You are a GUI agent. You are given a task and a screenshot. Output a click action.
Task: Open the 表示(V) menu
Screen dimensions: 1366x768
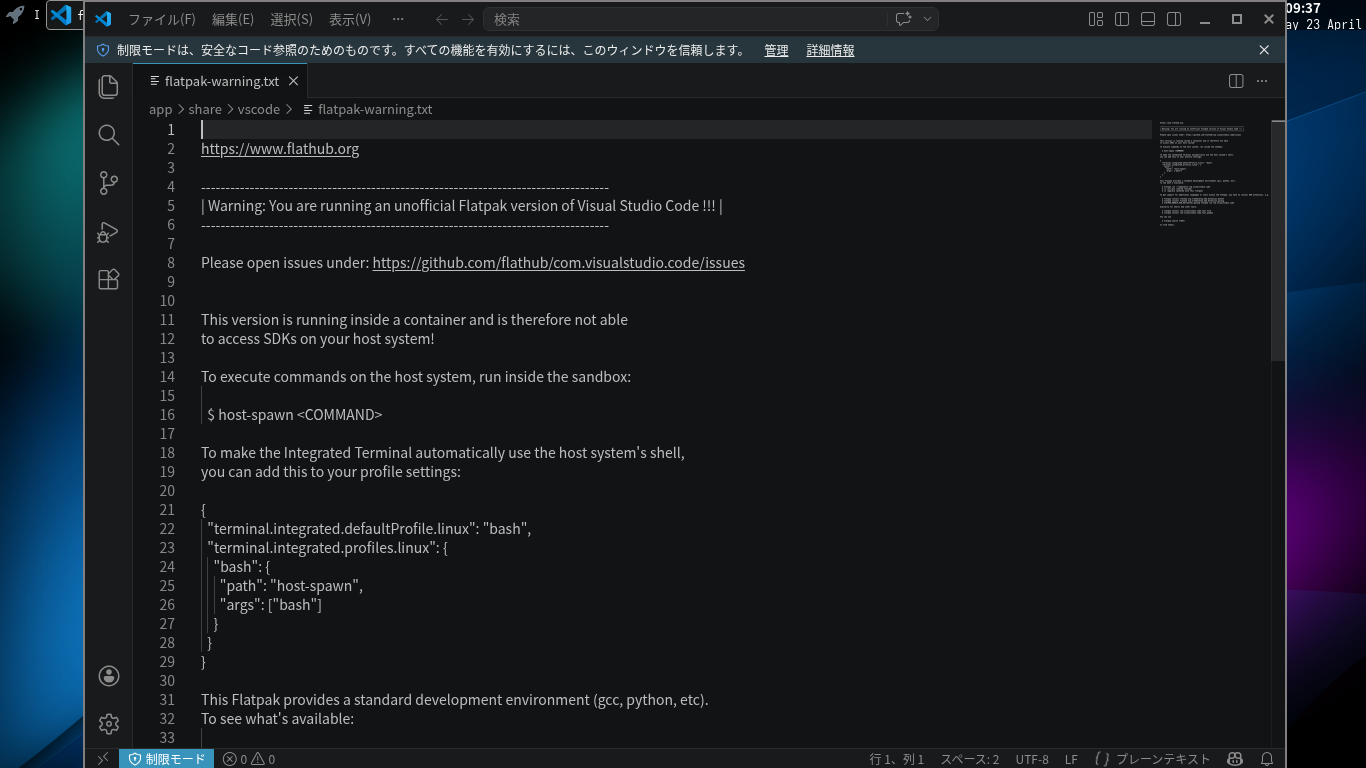click(350, 19)
